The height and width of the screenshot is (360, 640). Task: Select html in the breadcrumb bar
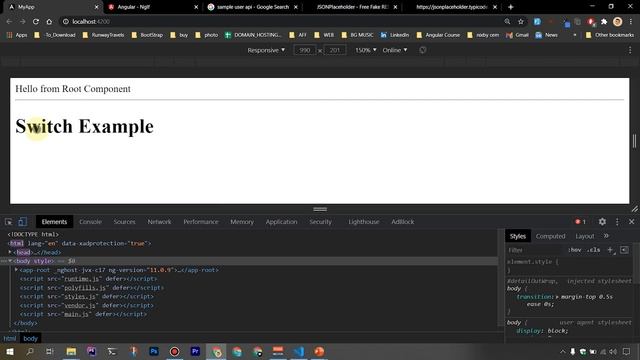[10, 338]
